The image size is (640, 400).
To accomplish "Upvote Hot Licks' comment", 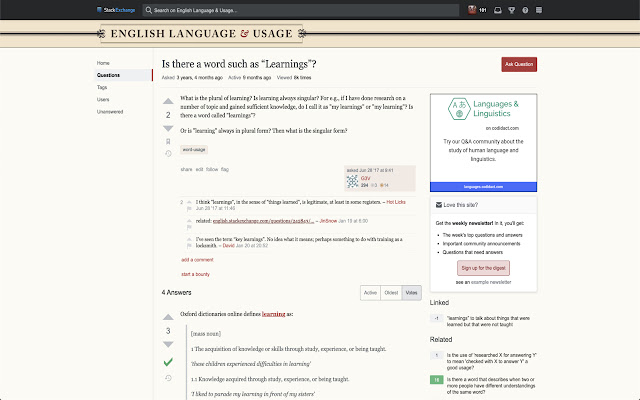I will pos(189,202).
